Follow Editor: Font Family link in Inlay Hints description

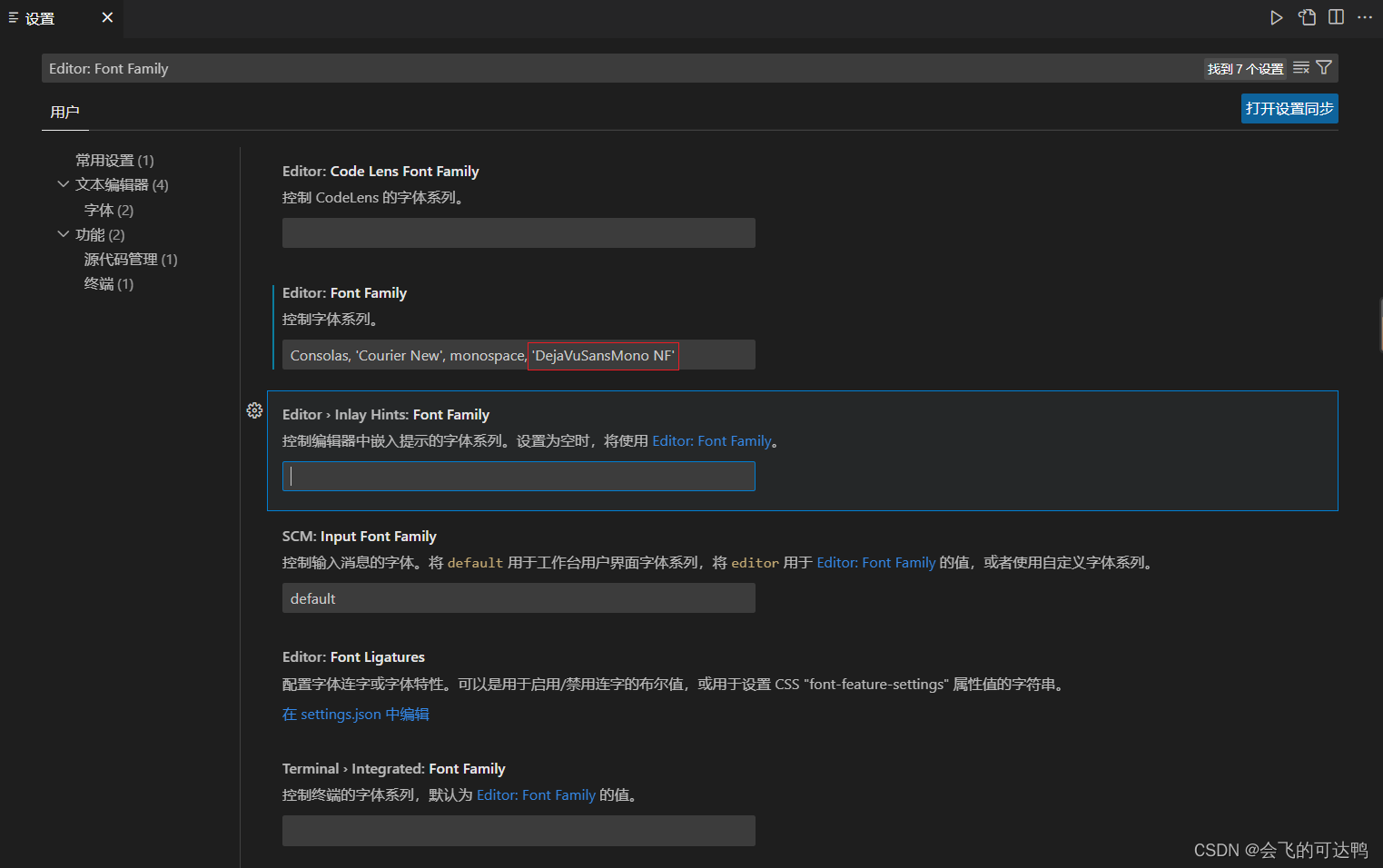(712, 441)
